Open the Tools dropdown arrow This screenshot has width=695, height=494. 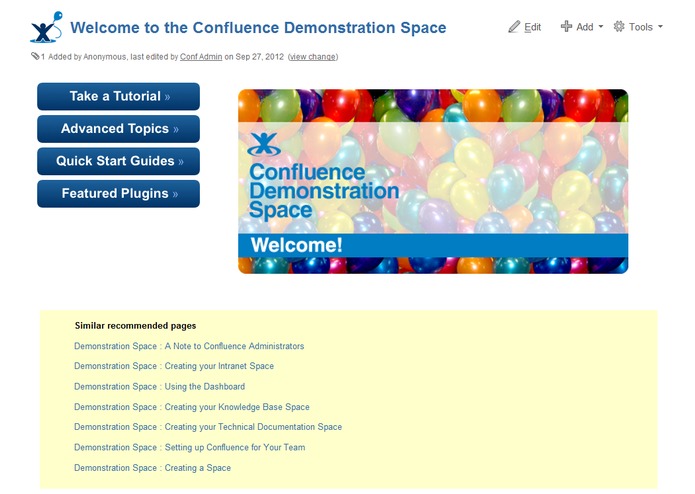[x=660, y=27]
